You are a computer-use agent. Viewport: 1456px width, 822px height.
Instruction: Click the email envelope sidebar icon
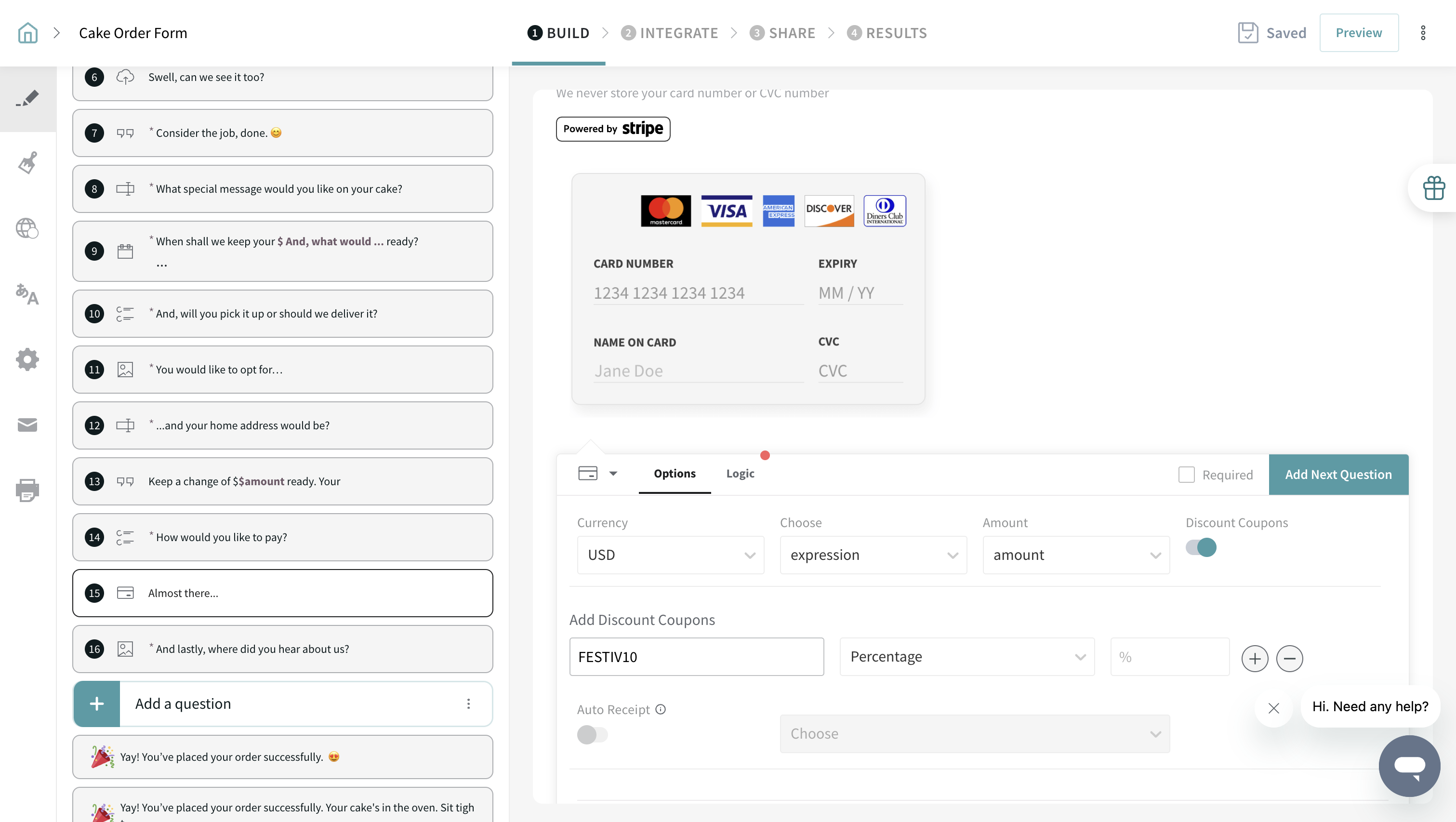click(x=27, y=425)
